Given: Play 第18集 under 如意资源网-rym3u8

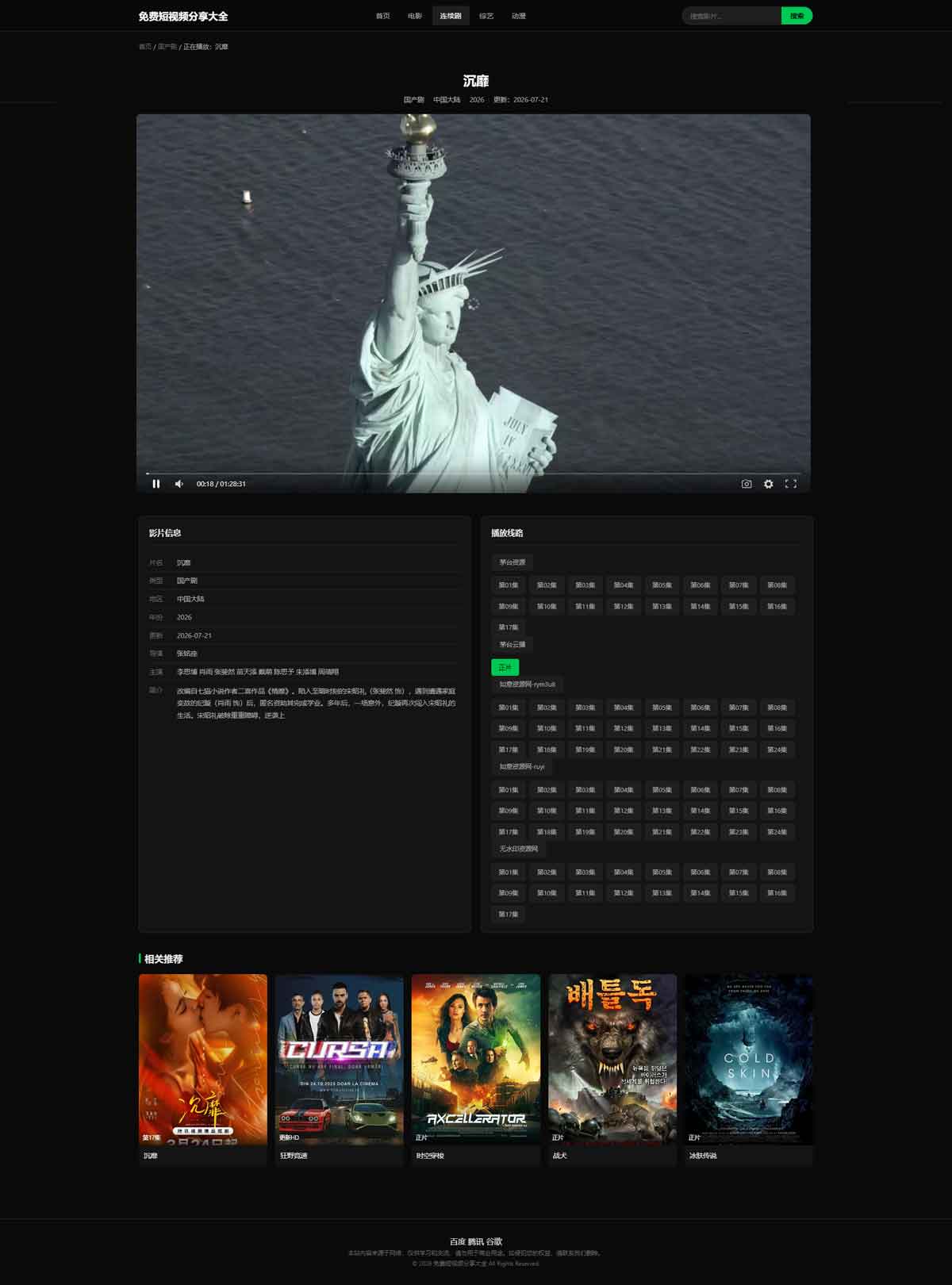Looking at the screenshot, I should pos(547,750).
